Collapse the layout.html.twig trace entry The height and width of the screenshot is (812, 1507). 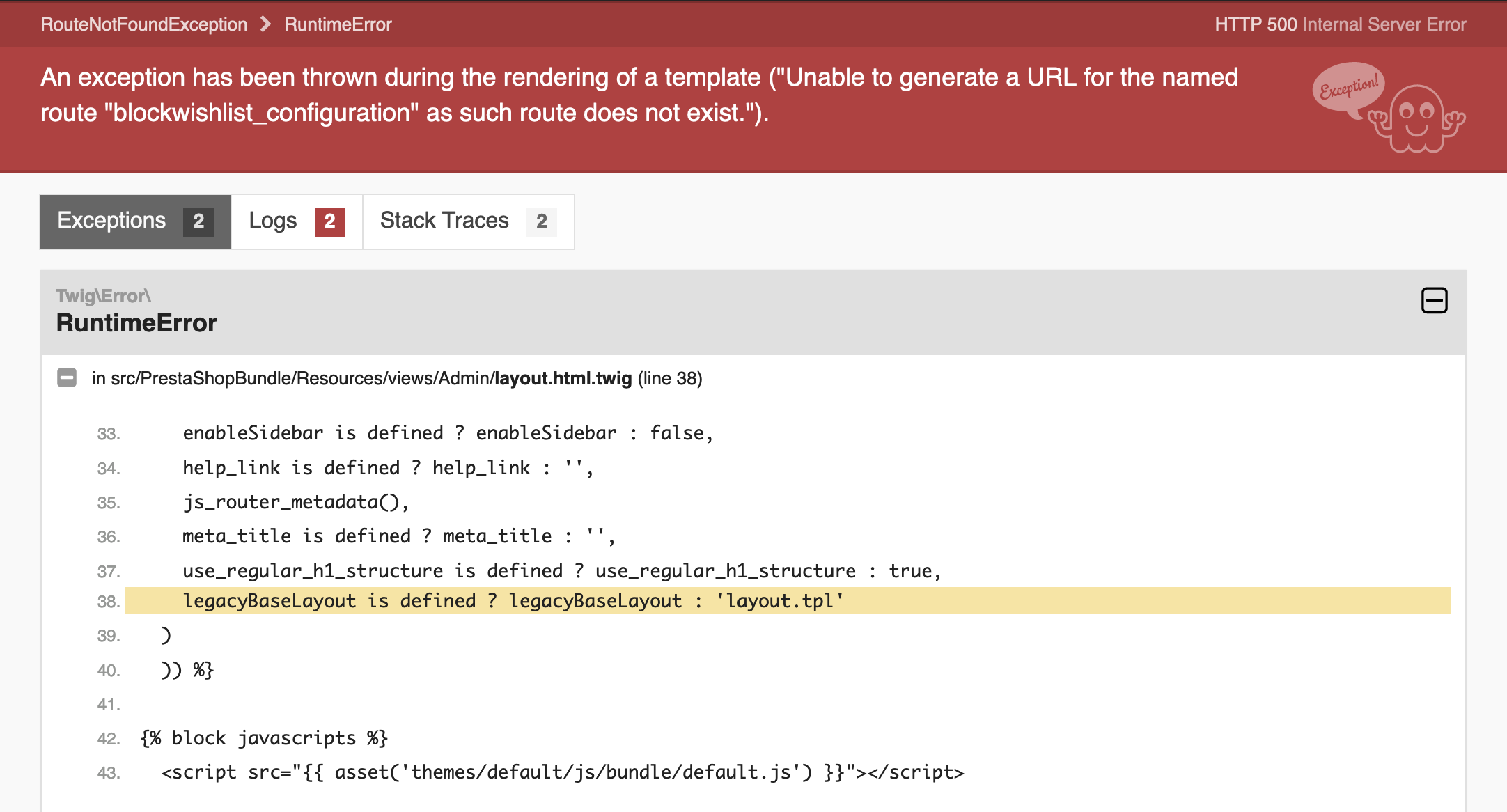pyautogui.click(x=67, y=378)
